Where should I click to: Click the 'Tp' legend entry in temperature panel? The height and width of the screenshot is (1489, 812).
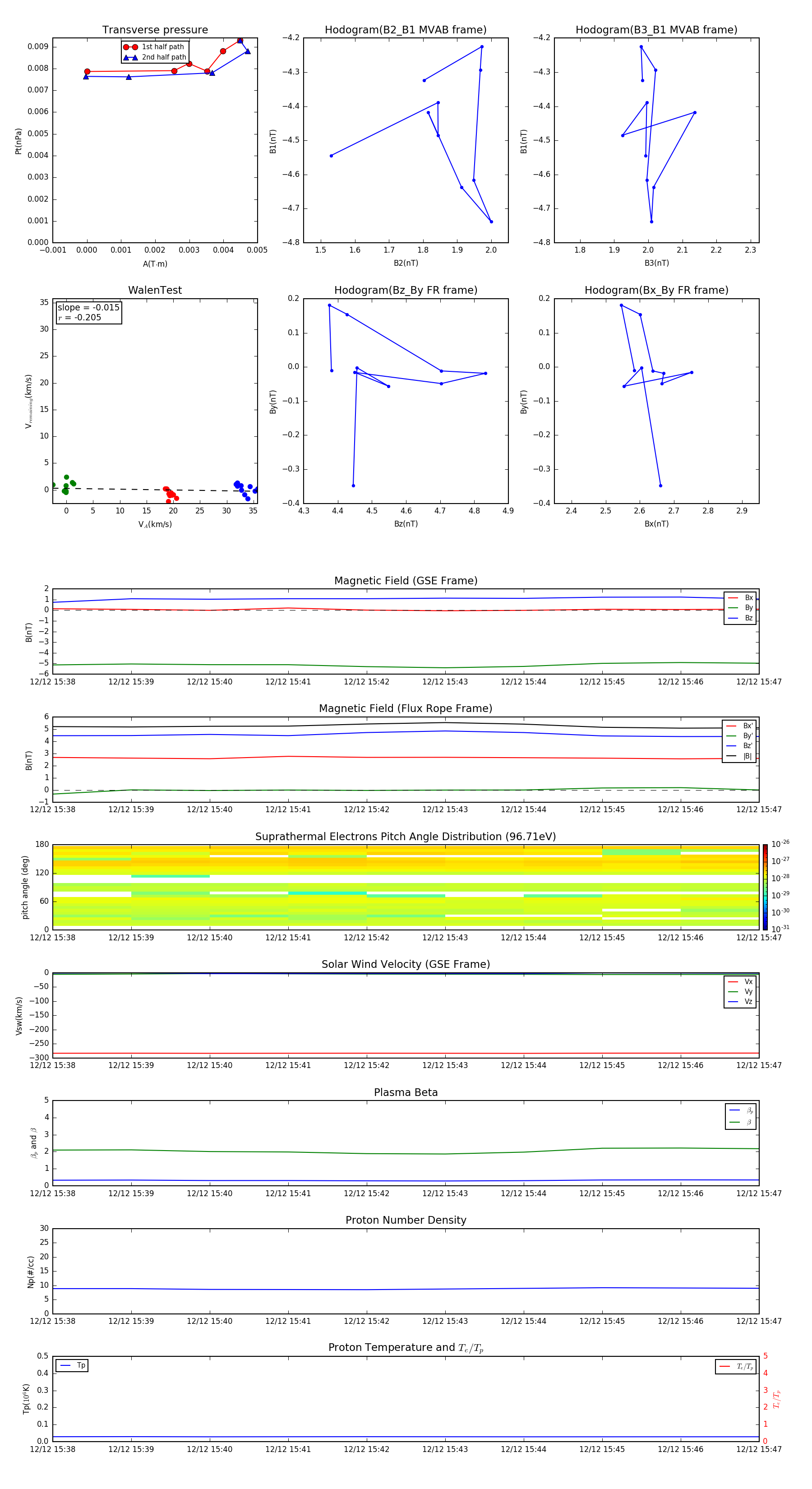[72, 1365]
